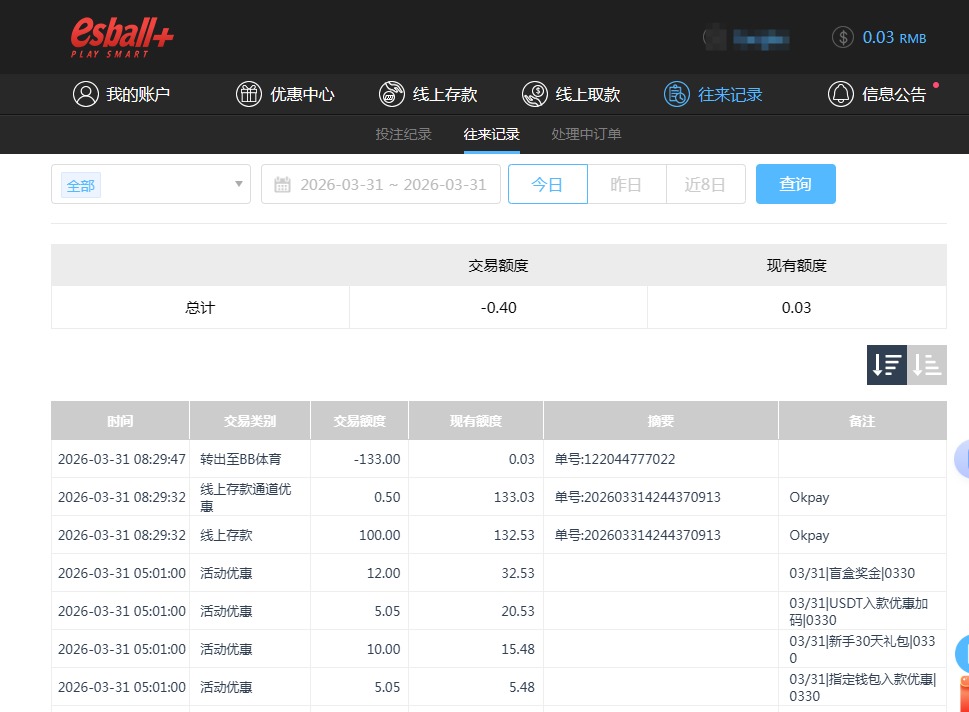Open the user avatar in top bar
969x712 pixels.
point(715,37)
